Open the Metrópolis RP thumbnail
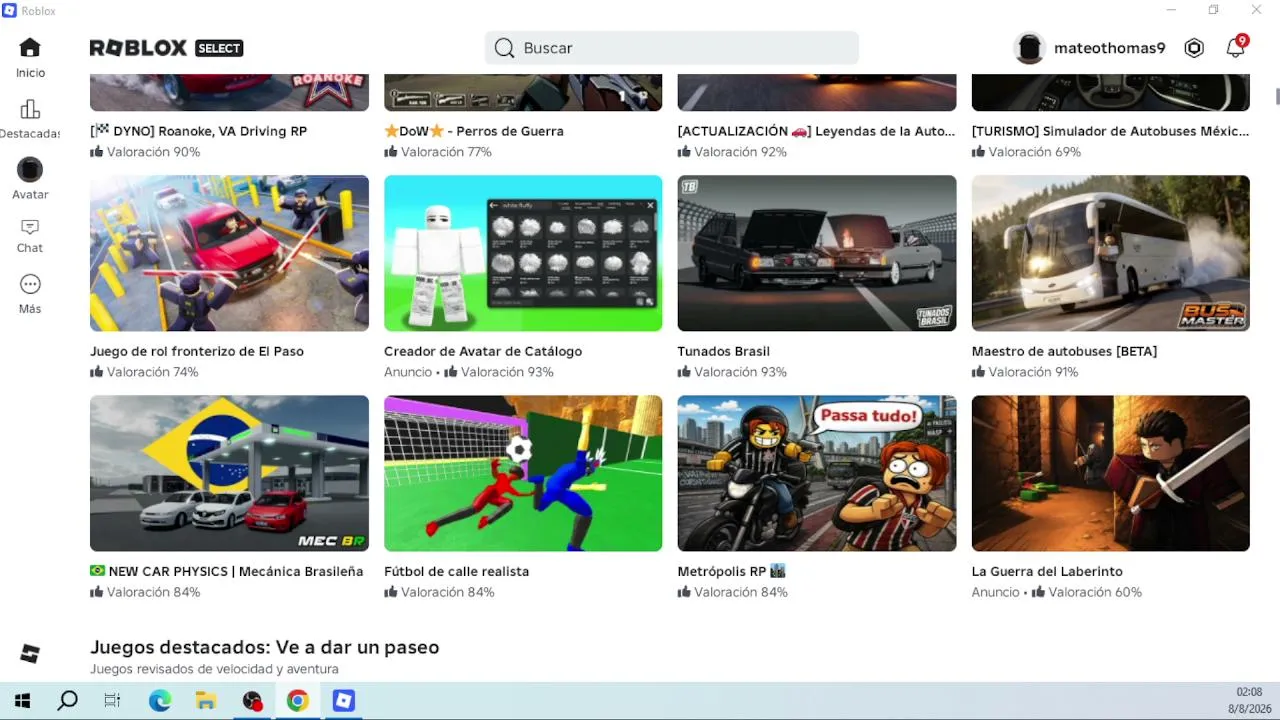The height and width of the screenshot is (720, 1280). point(817,473)
